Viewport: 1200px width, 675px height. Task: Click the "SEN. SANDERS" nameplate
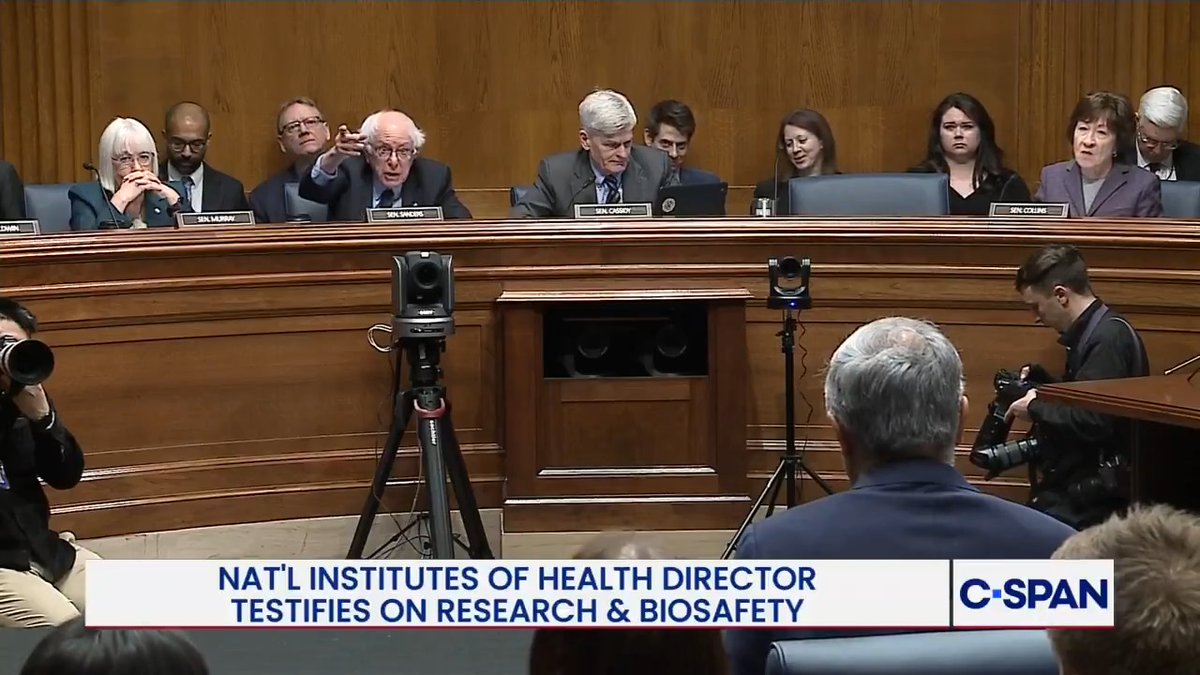(404, 214)
